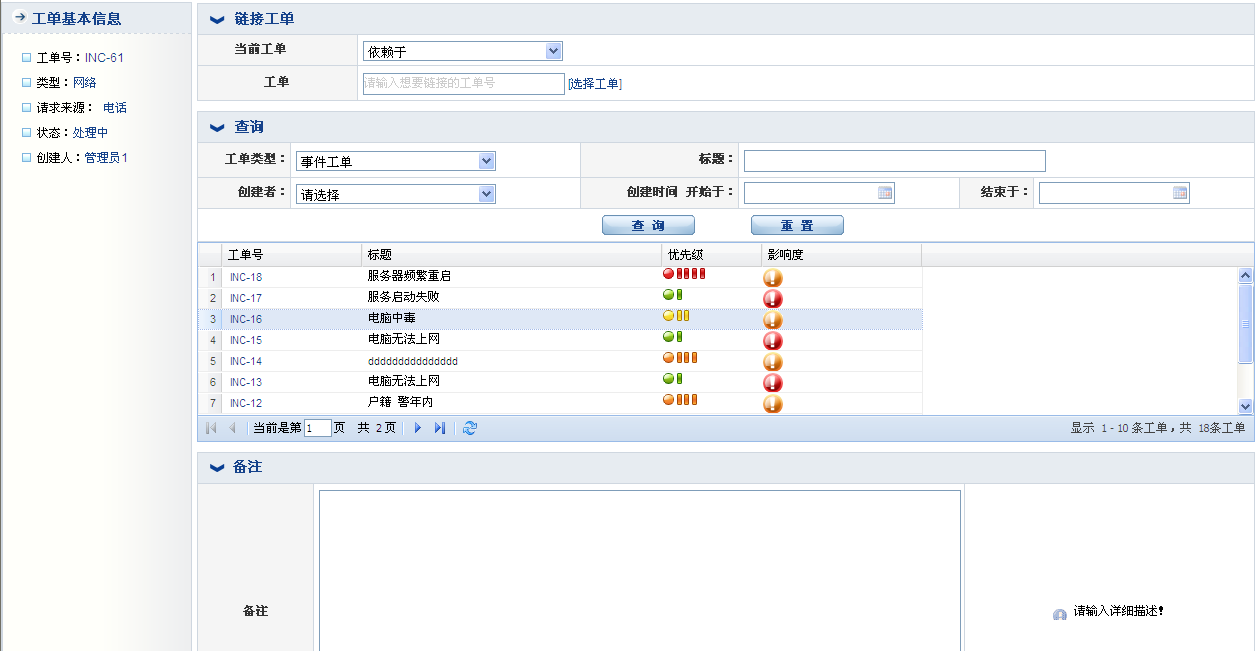Click the scroll down arrow in ticket grid
Image resolution: width=1260 pixels, height=651 pixels.
pyautogui.click(x=1246, y=406)
